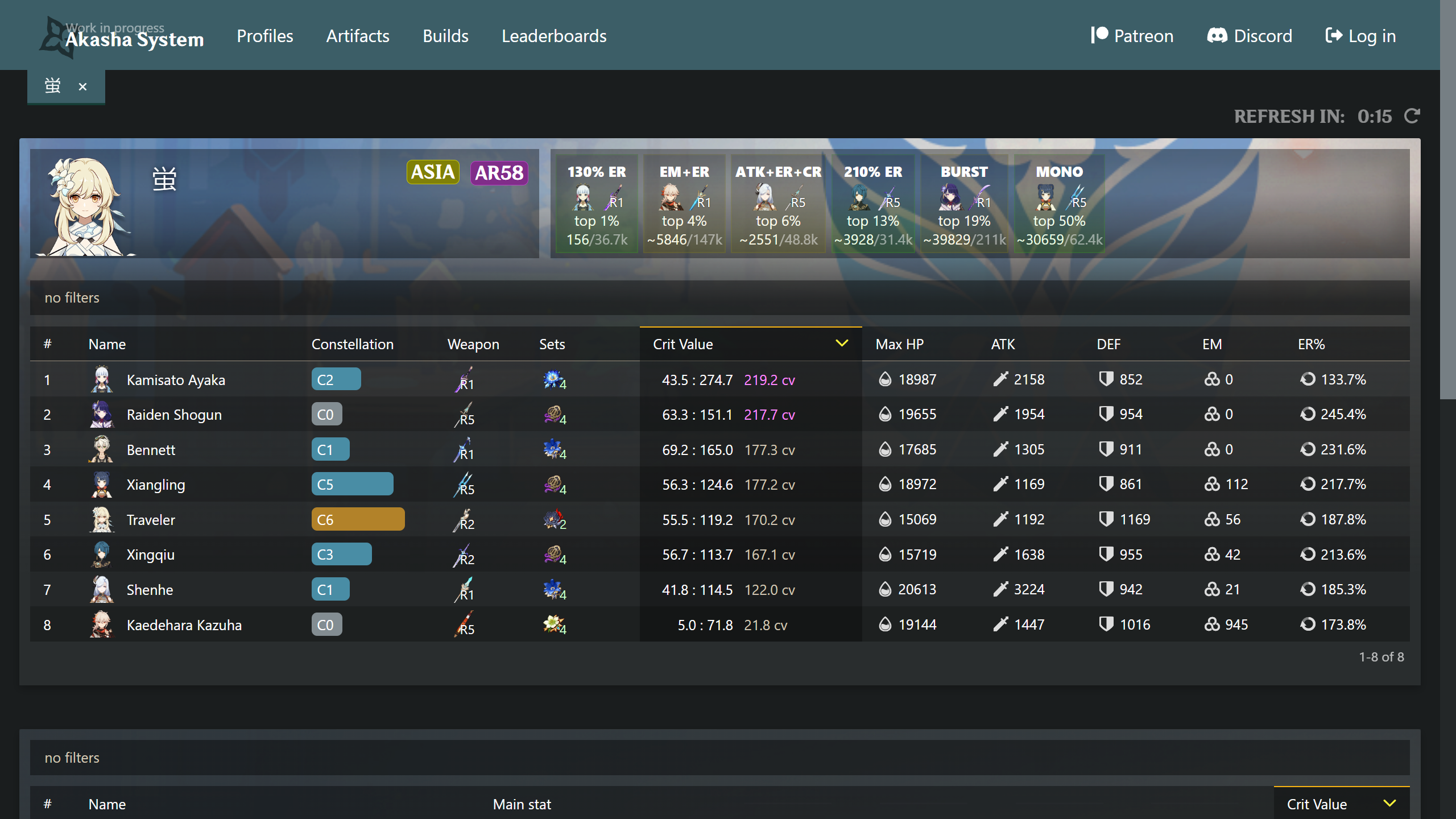Click Raiden Shogun's C0 constellation badge
Image resolution: width=1456 pixels, height=819 pixels.
coord(326,414)
